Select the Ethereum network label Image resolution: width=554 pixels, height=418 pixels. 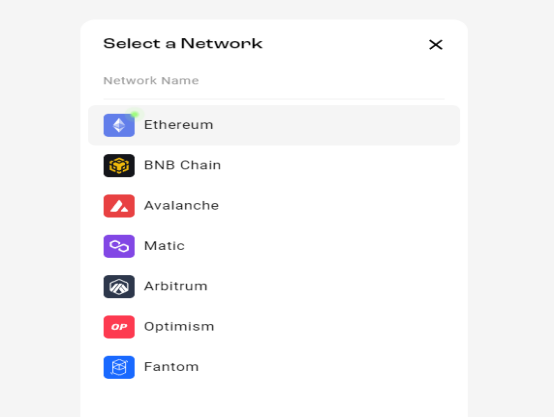[178, 125]
